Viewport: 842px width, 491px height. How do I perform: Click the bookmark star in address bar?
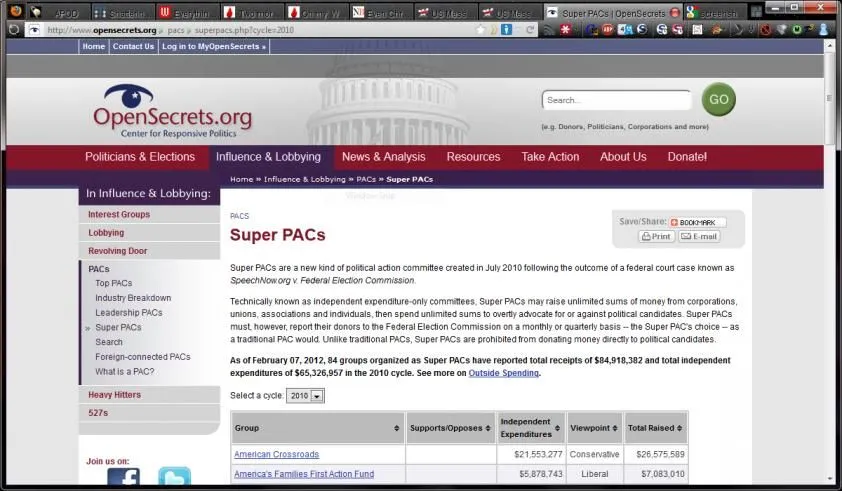coord(481,30)
